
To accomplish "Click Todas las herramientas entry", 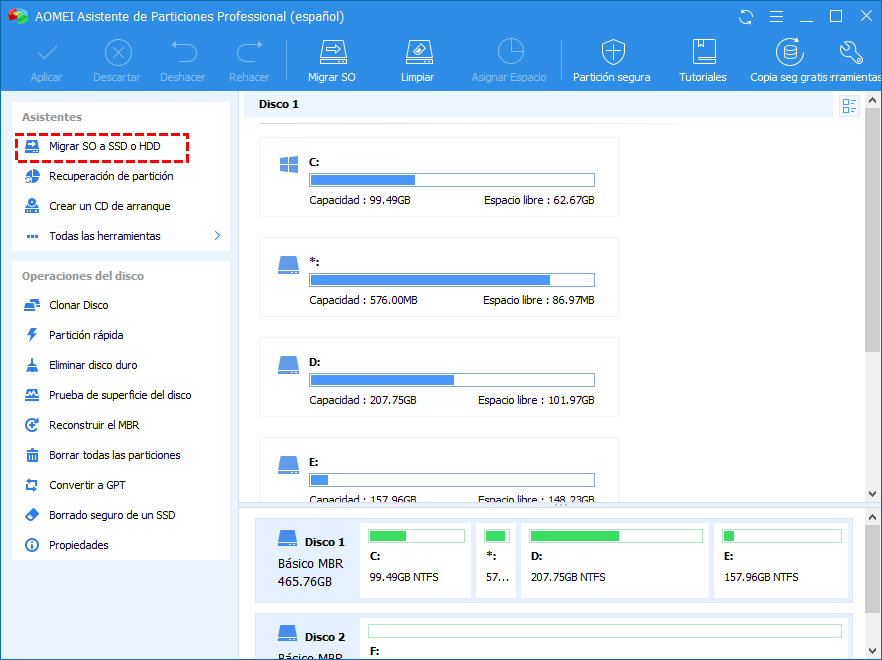I will [105, 236].
